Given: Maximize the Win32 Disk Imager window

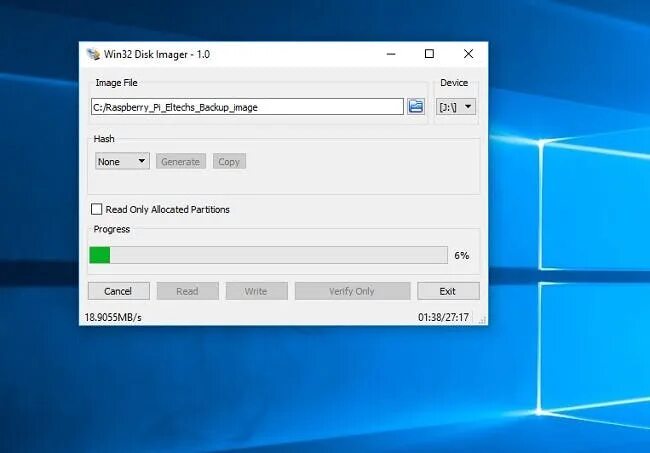Looking at the screenshot, I should tap(429, 54).
